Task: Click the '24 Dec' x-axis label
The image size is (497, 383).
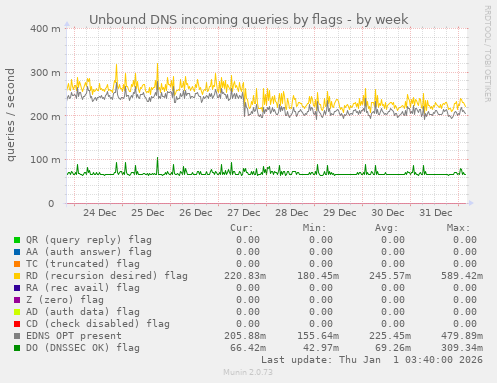Action: (100, 213)
